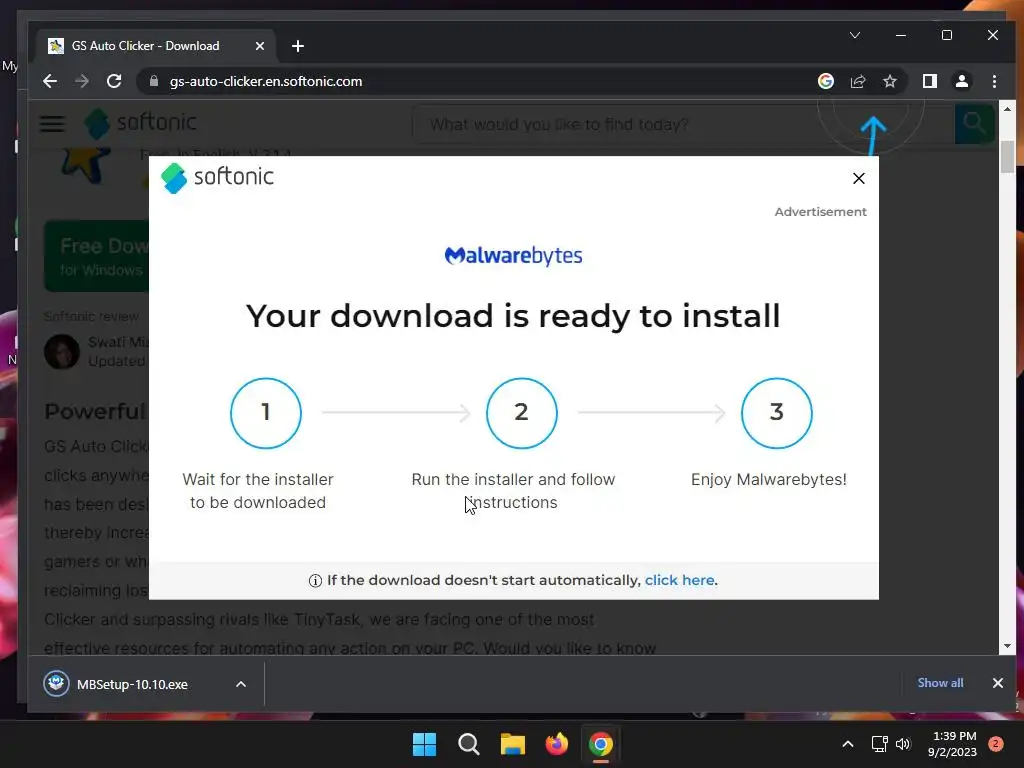This screenshot has width=1024, height=768.
Task: Open File Explorer from the taskbar
Action: click(513, 744)
